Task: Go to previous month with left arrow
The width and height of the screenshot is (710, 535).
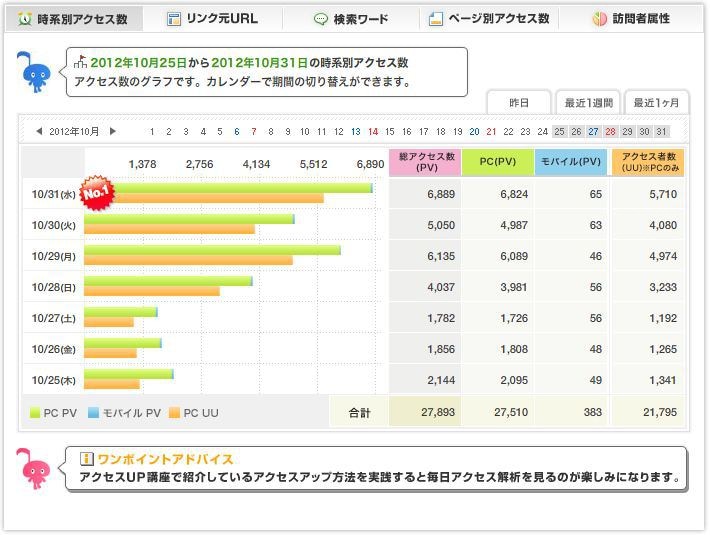Action: pos(39,131)
